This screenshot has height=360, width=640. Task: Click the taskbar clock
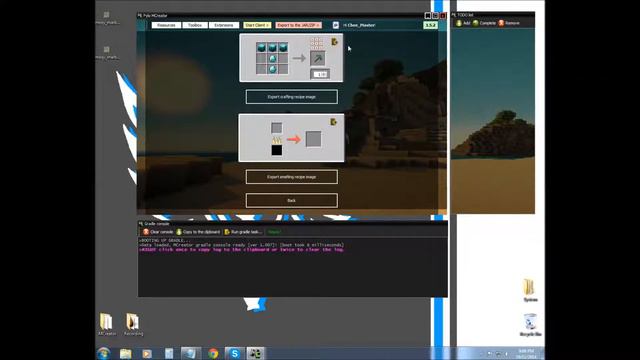click(x=525, y=353)
